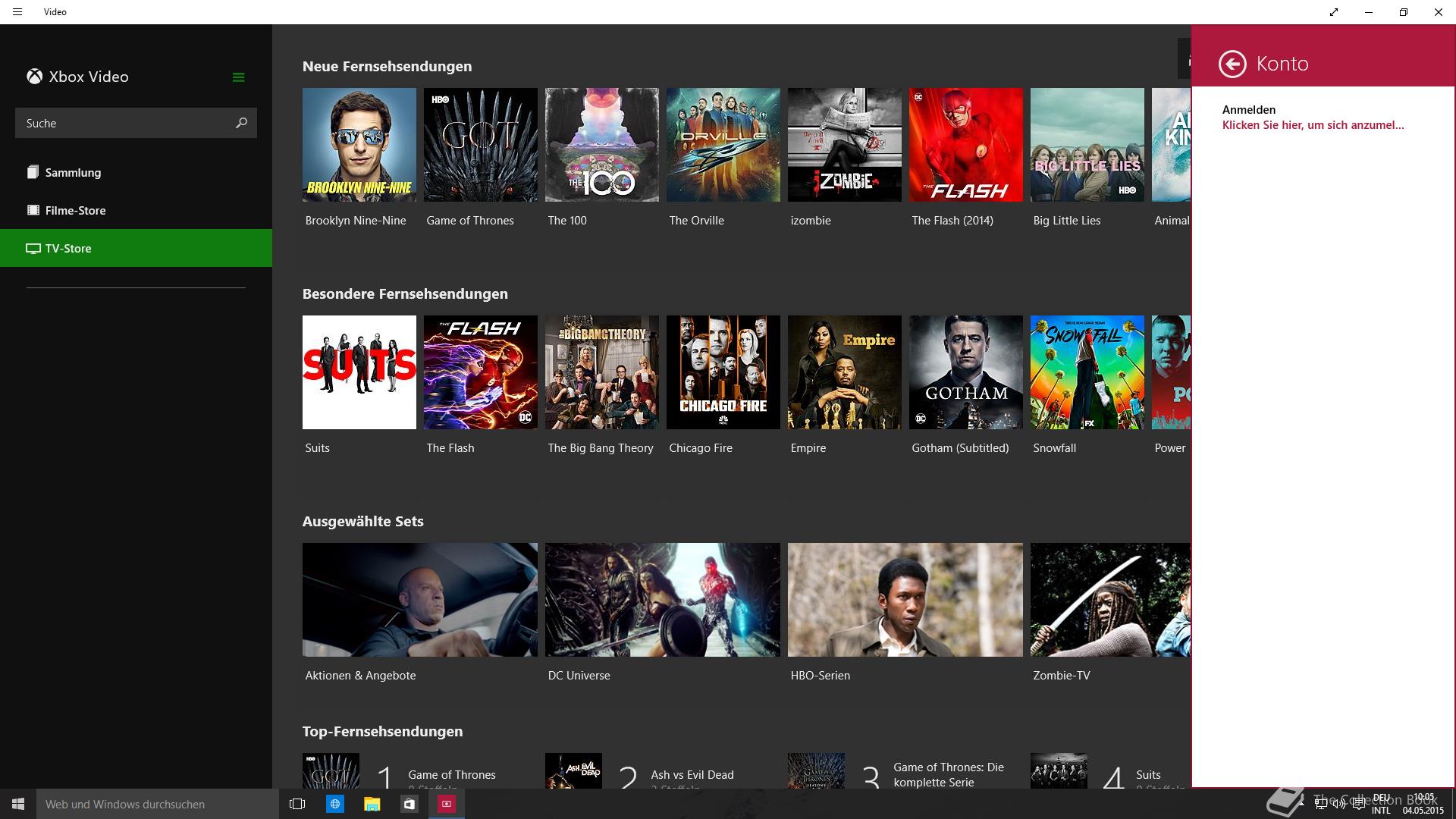1456x819 pixels.
Task: Open the Windows Start button
Action: 18,804
